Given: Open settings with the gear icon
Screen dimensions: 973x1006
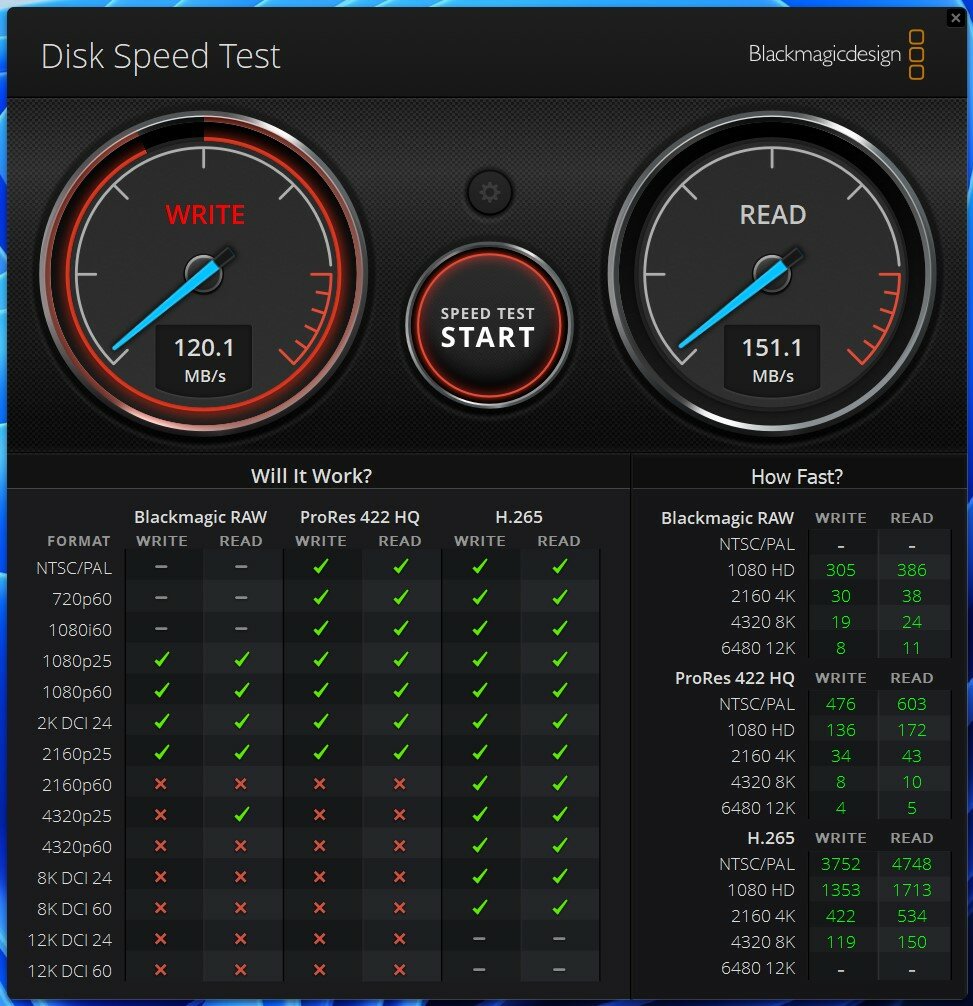Looking at the screenshot, I should [x=489, y=192].
